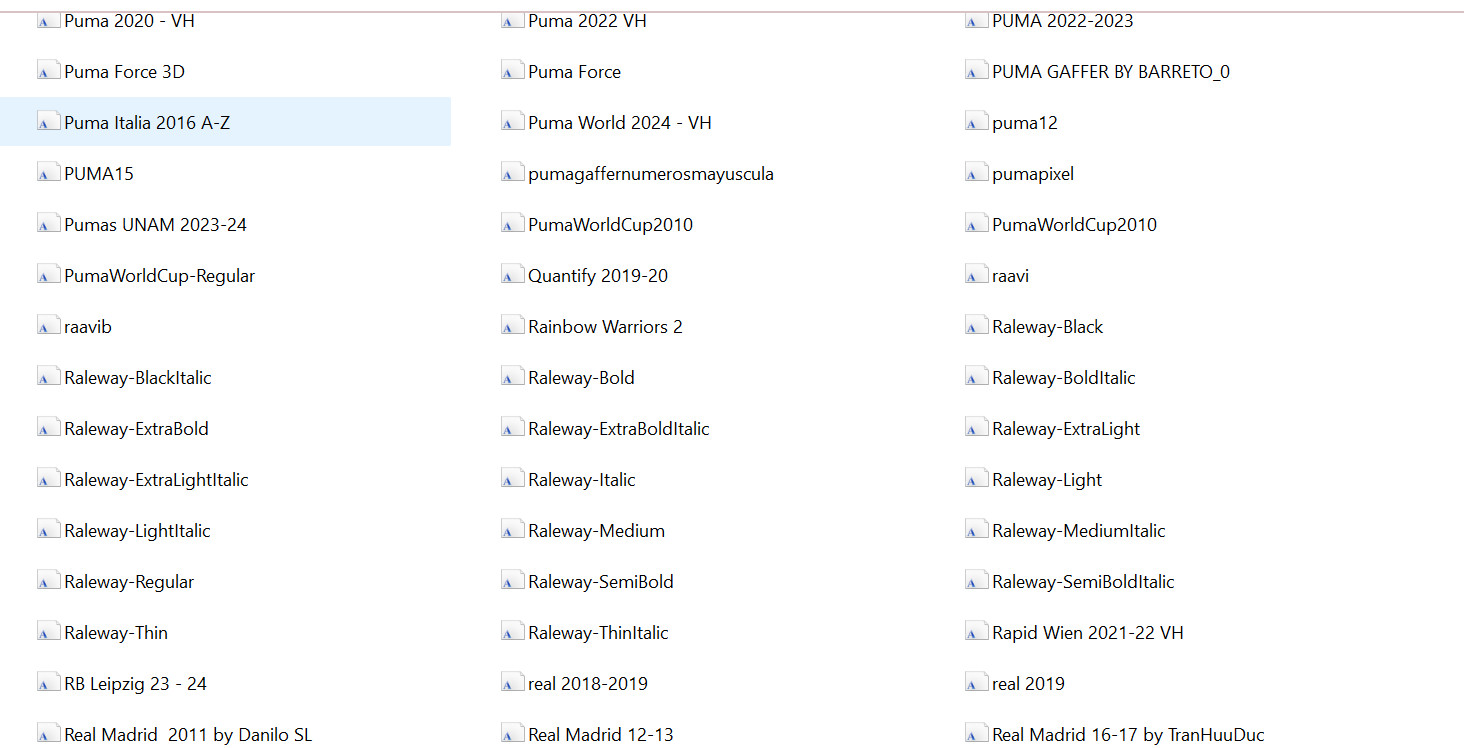Screen dimensions: 1464x748
Task: Click the icon beside Pumas UNAM 2023-24
Action: click(x=48, y=224)
